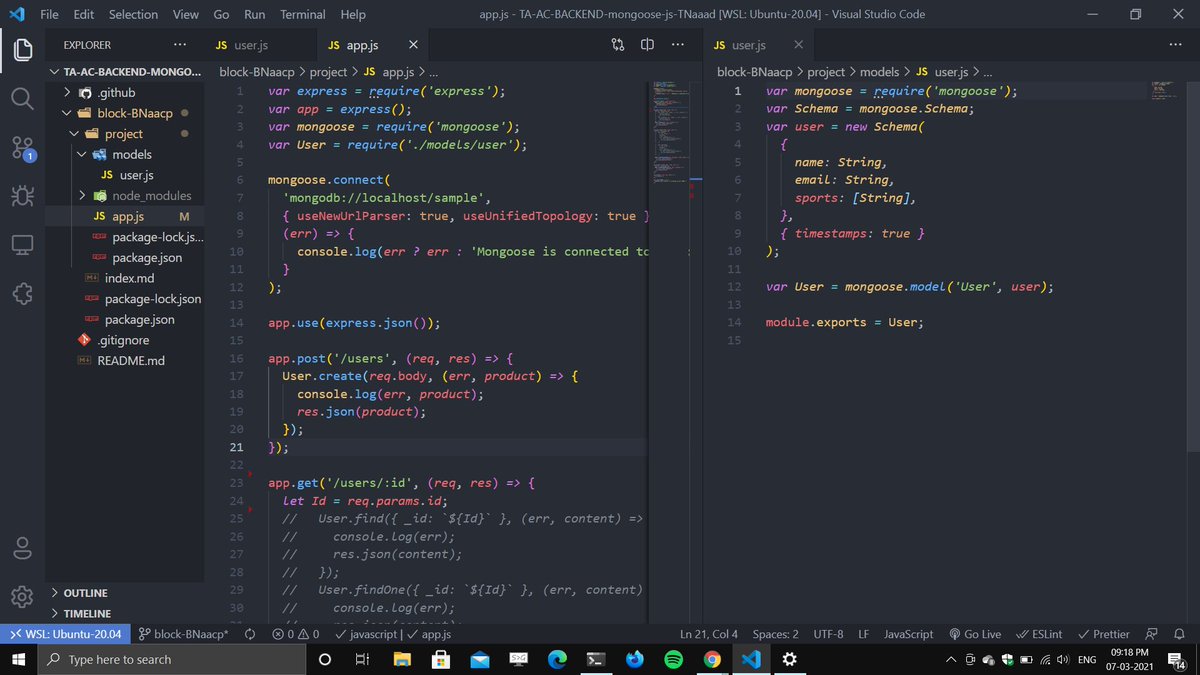The width and height of the screenshot is (1200, 675).
Task: Open Microsoft Edge from the taskbar
Action: tap(557, 660)
